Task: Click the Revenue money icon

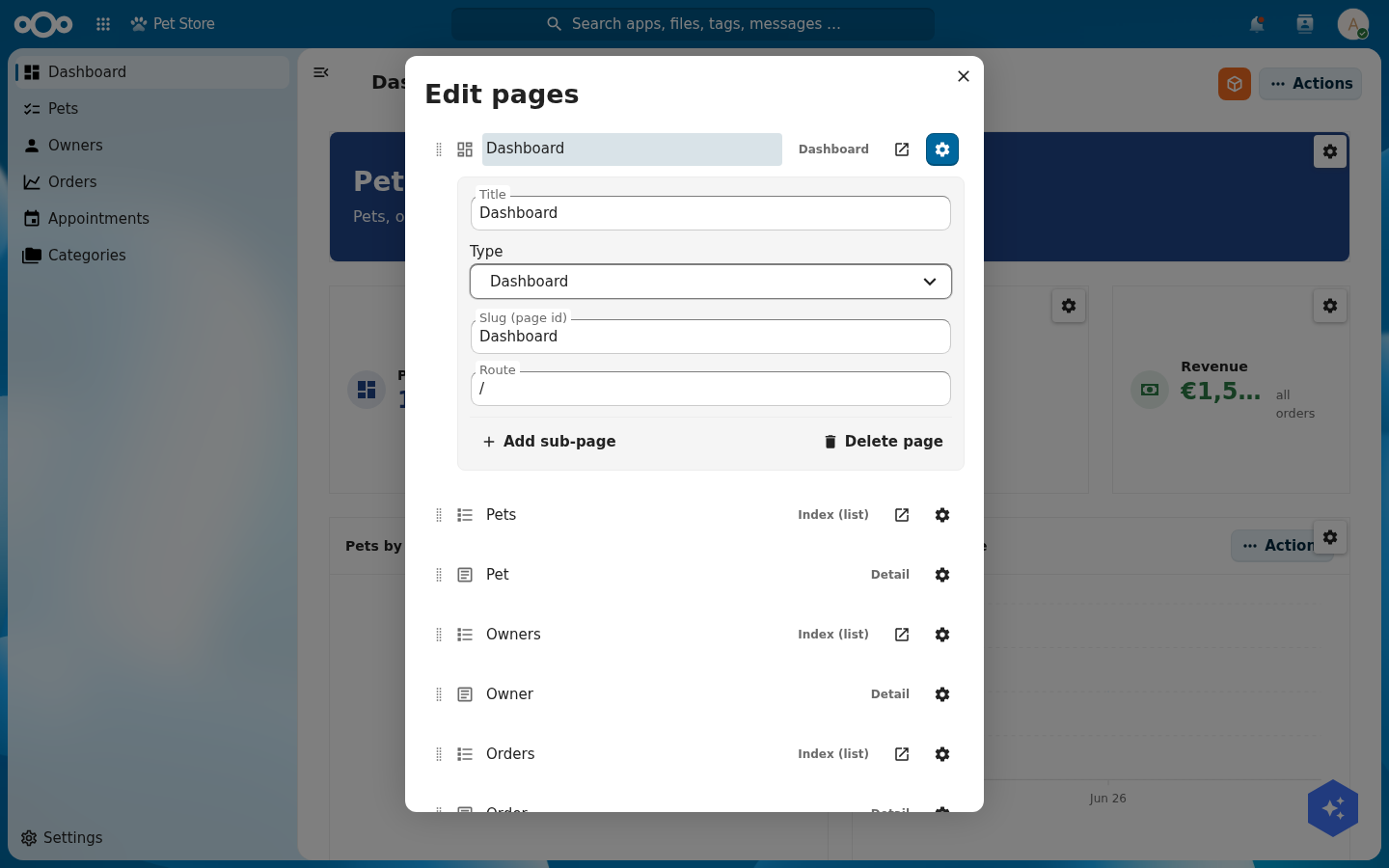Action: pos(1150,390)
